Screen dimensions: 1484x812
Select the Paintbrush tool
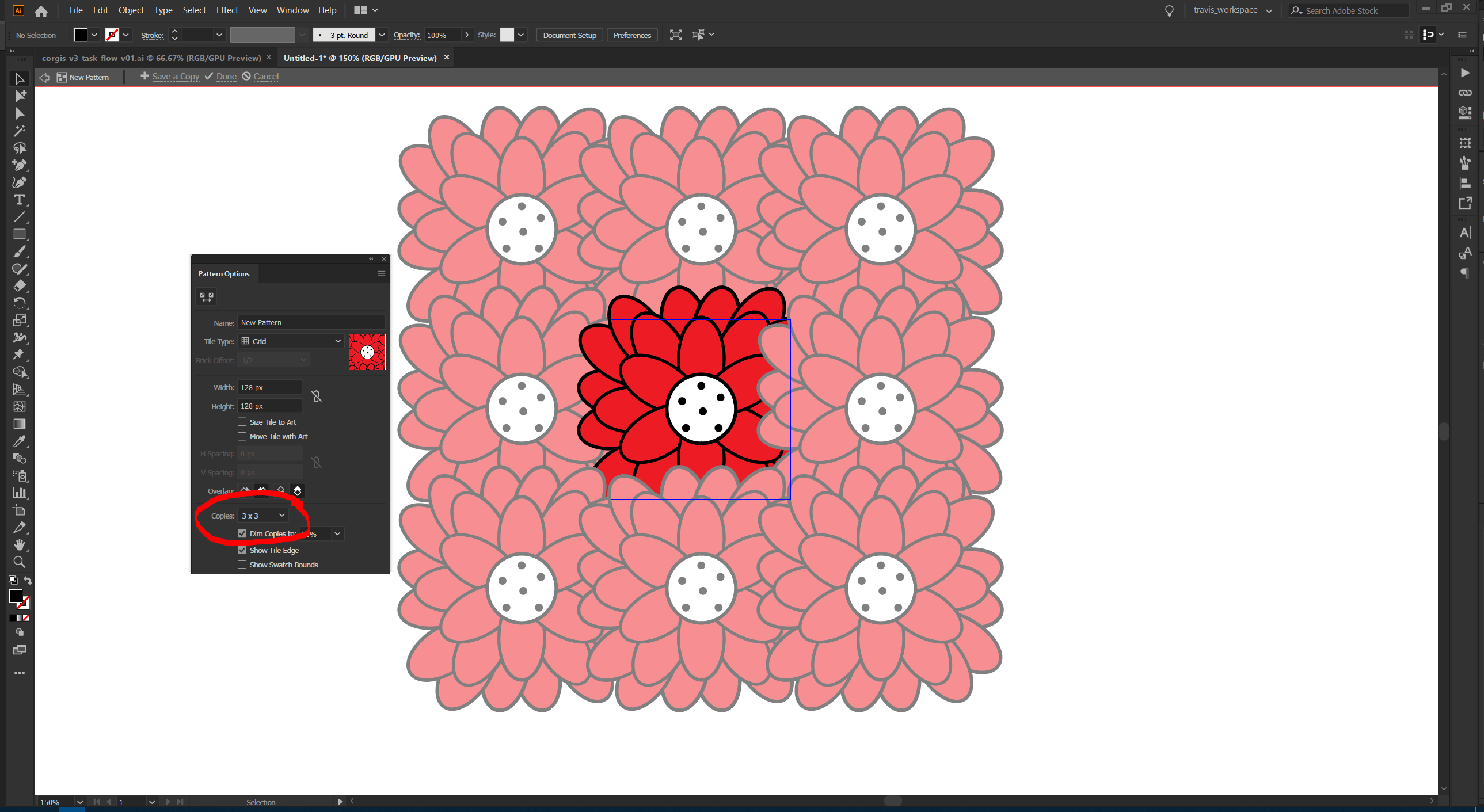(x=19, y=251)
